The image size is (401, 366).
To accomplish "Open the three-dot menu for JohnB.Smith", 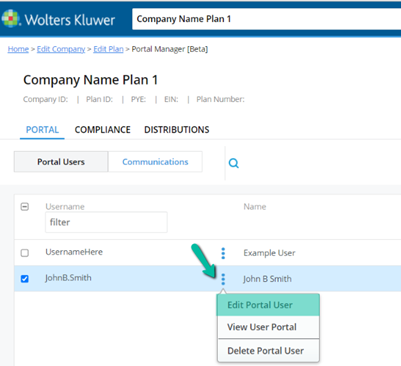I will pyautogui.click(x=223, y=279).
